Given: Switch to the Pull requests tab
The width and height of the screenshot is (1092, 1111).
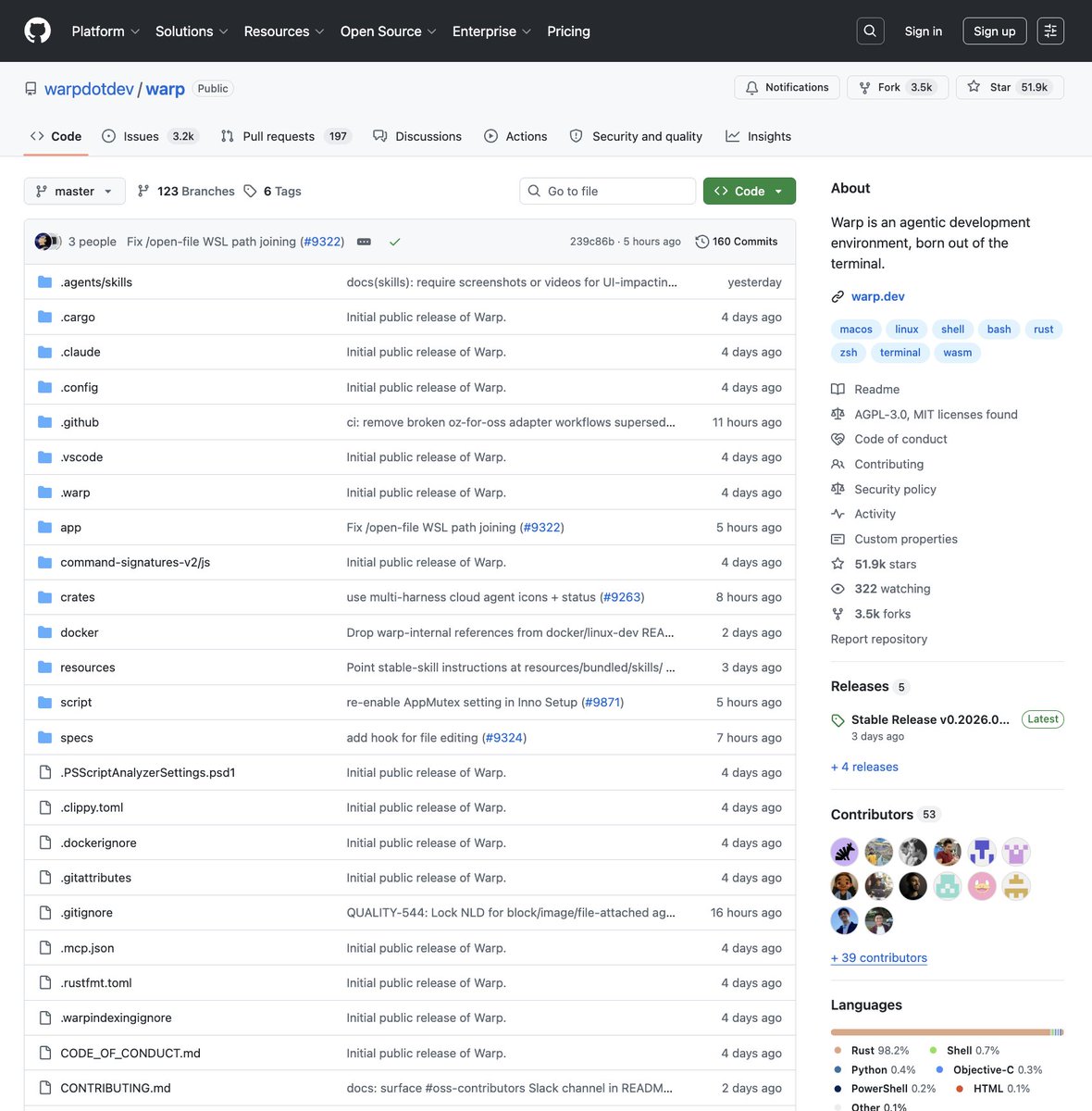Looking at the screenshot, I should [x=286, y=136].
